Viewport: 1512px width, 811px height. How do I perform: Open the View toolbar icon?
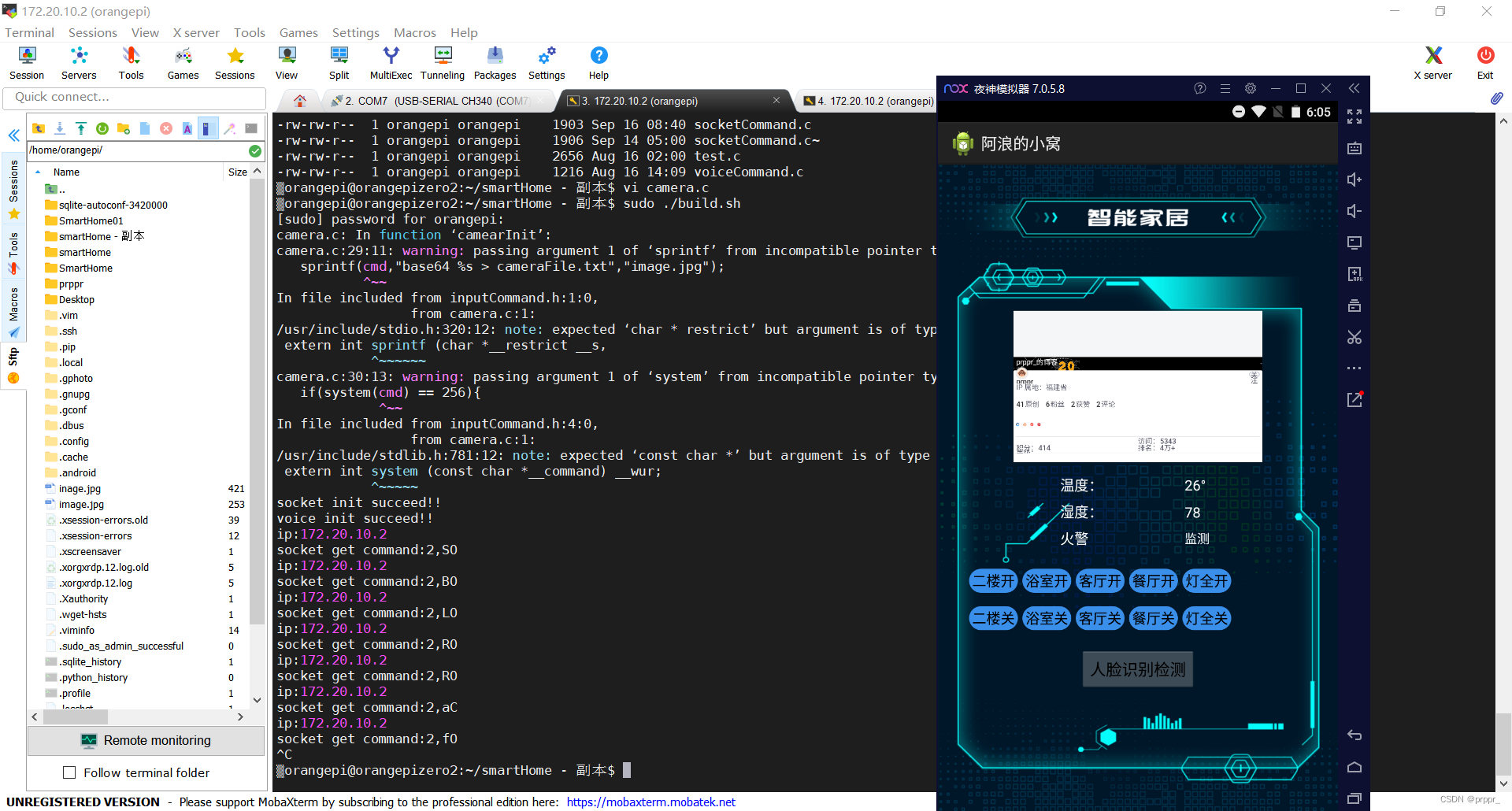pos(287,63)
